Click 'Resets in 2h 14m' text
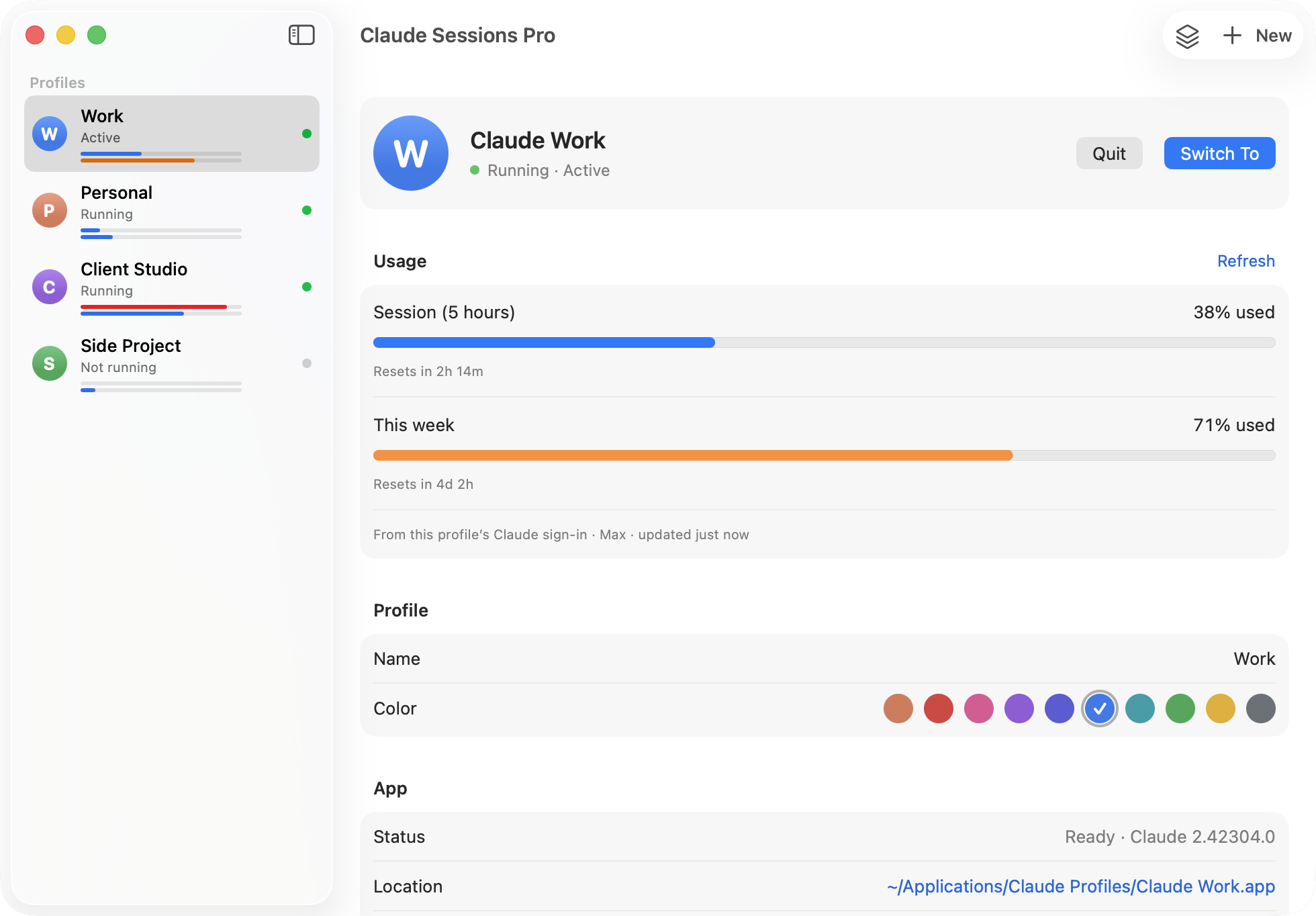The width and height of the screenshot is (1316, 916). [428, 371]
